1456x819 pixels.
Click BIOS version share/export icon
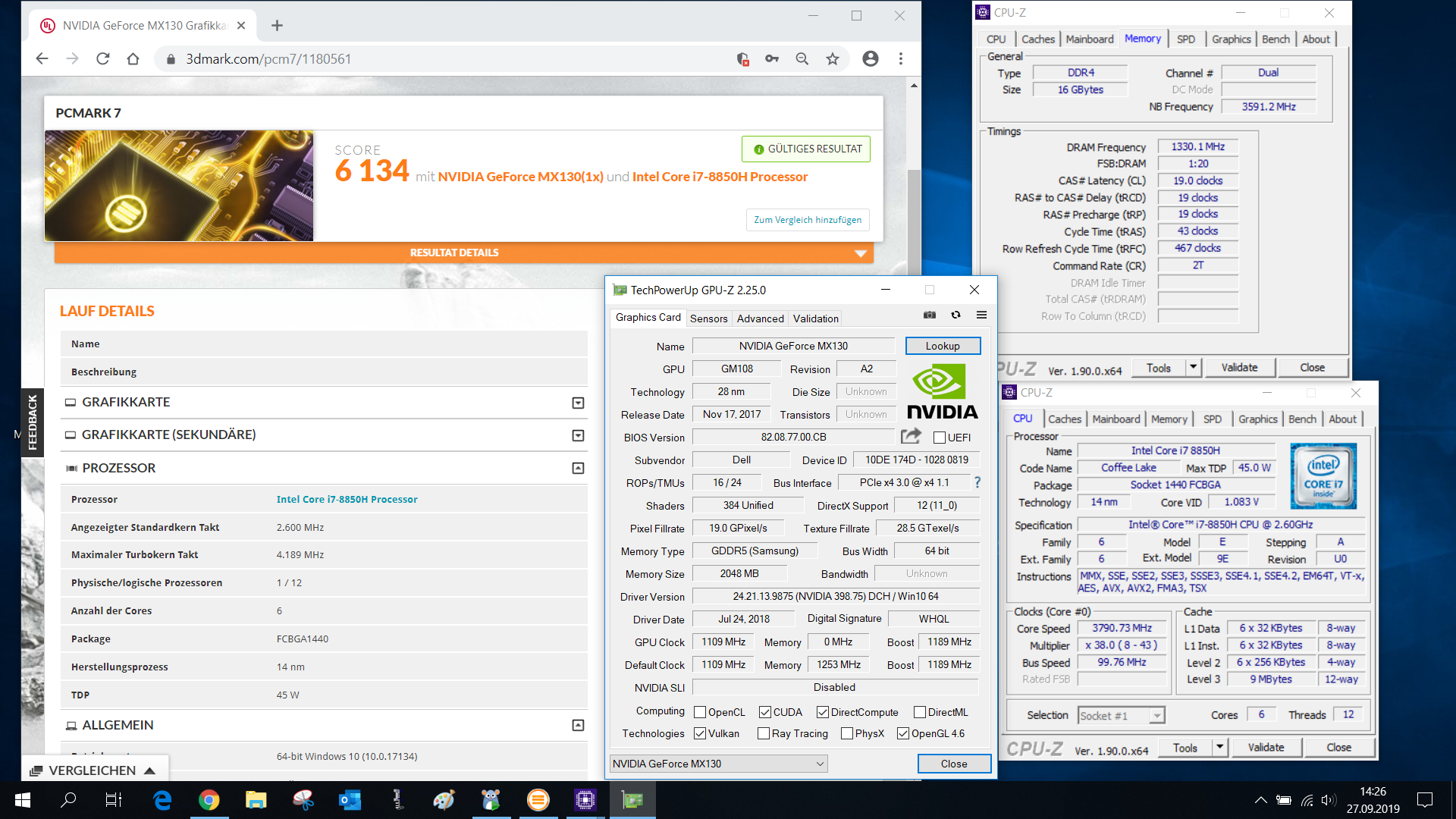pos(911,436)
